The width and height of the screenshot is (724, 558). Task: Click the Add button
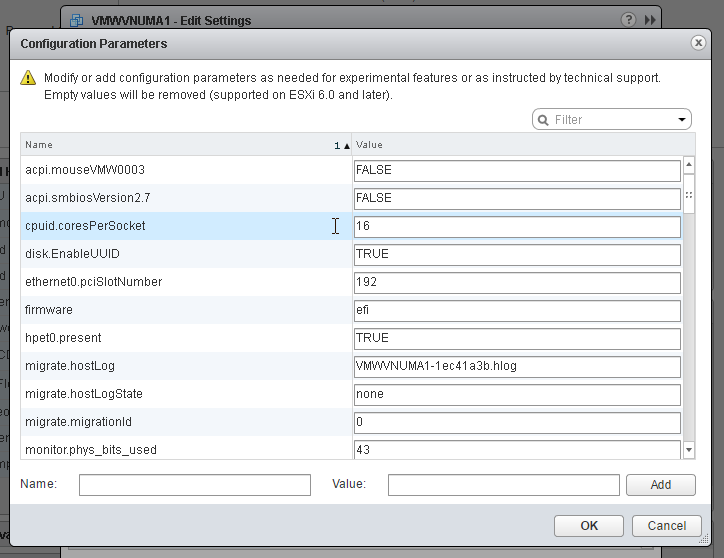[660, 485]
